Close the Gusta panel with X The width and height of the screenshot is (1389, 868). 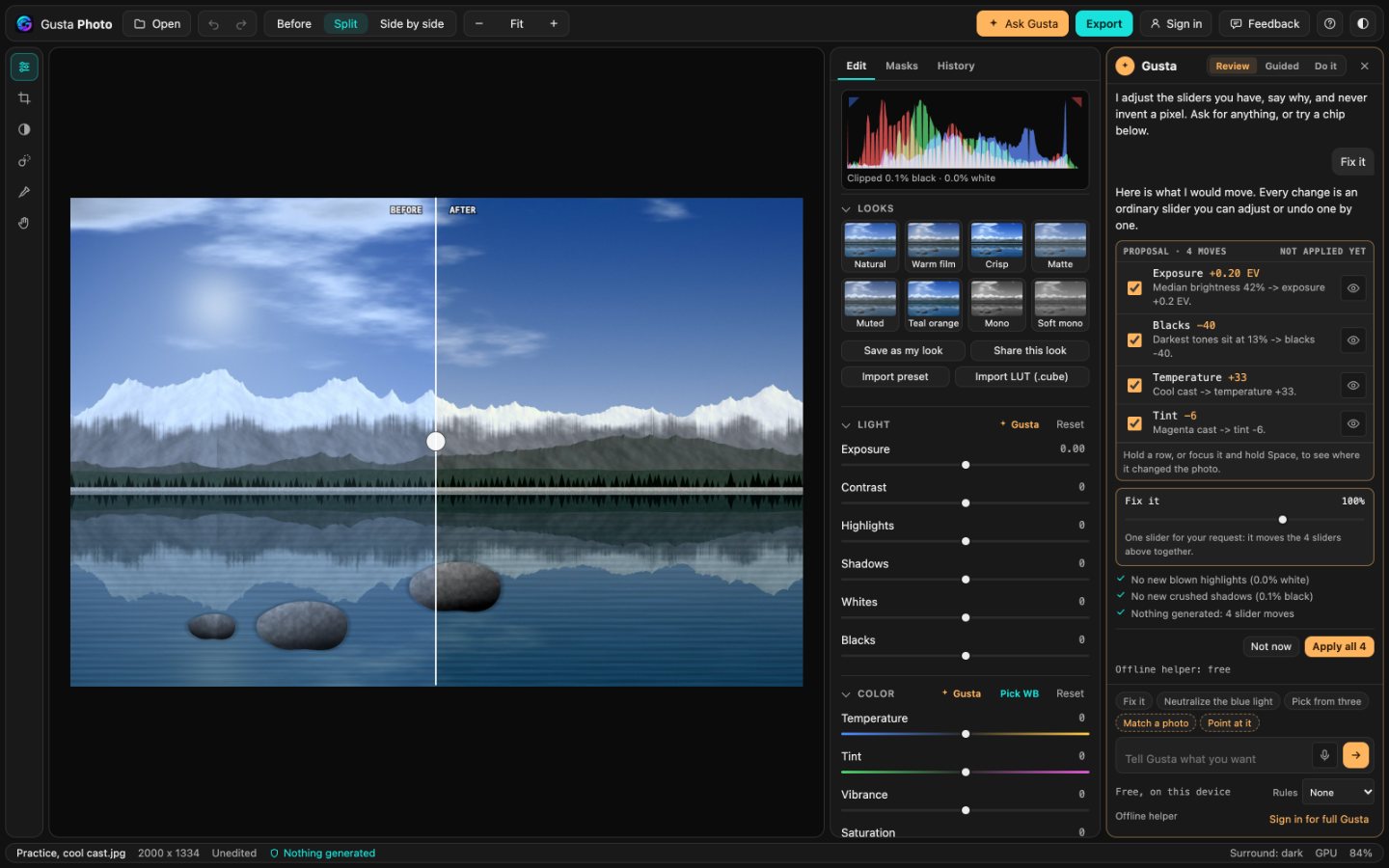coord(1365,67)
